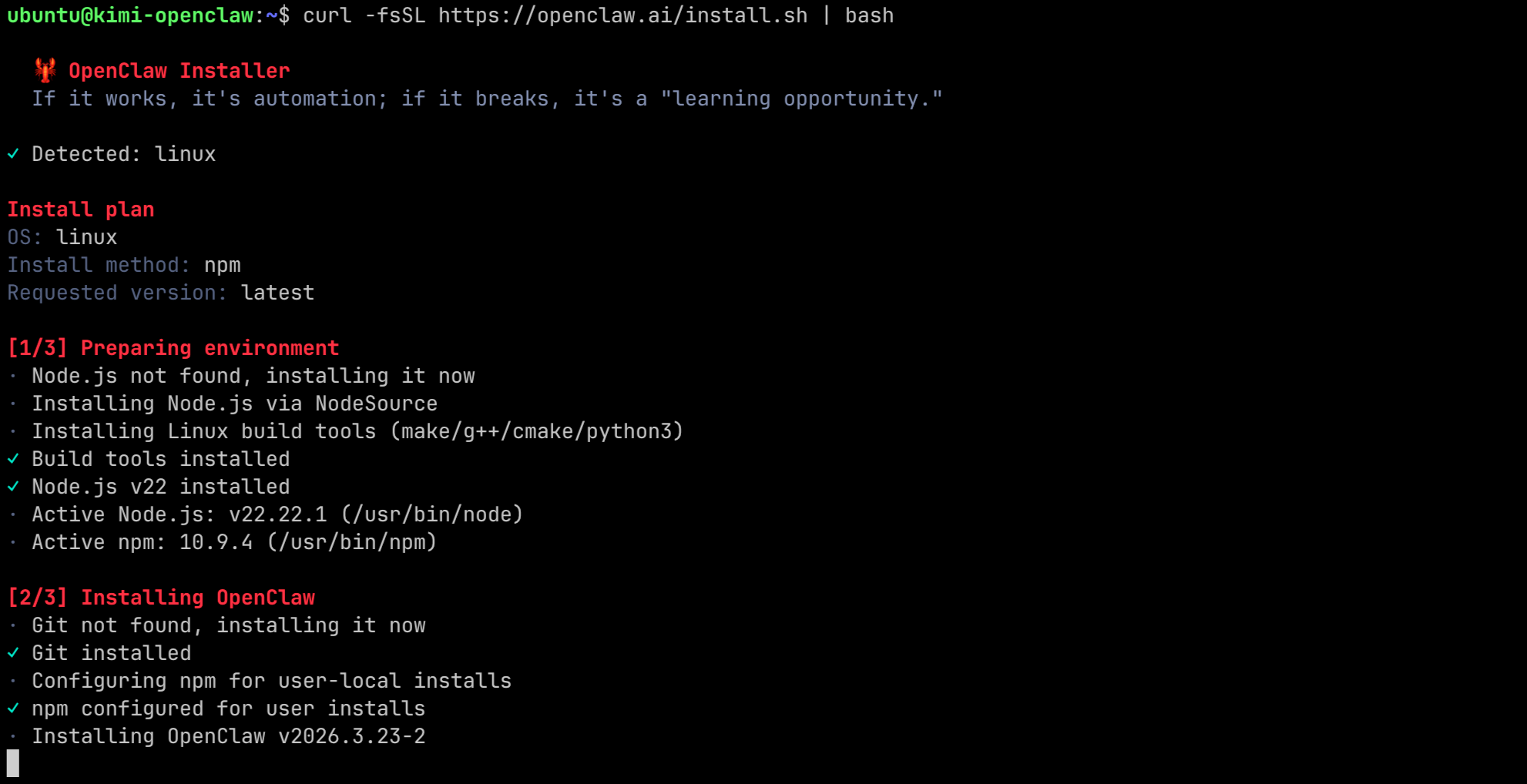Click the blinking terminal cursor block

[x=13, y=763]
